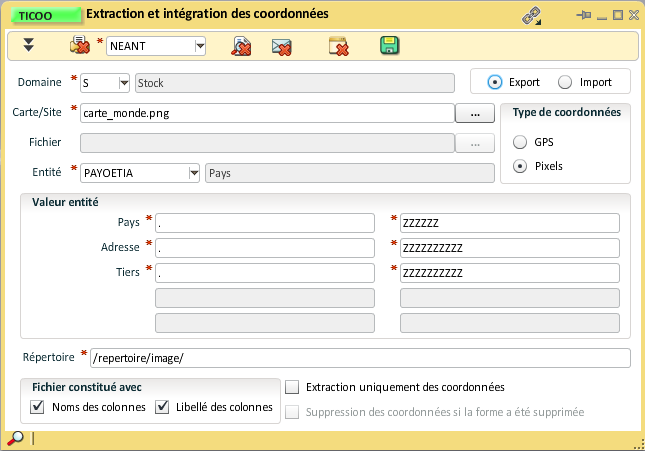Click the document with red X toolbar icon
This screenshot has width=645, height=451.
241,45
